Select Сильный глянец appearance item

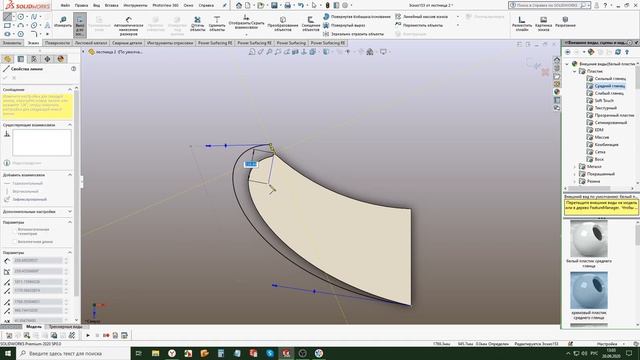(x=606, y=78)
